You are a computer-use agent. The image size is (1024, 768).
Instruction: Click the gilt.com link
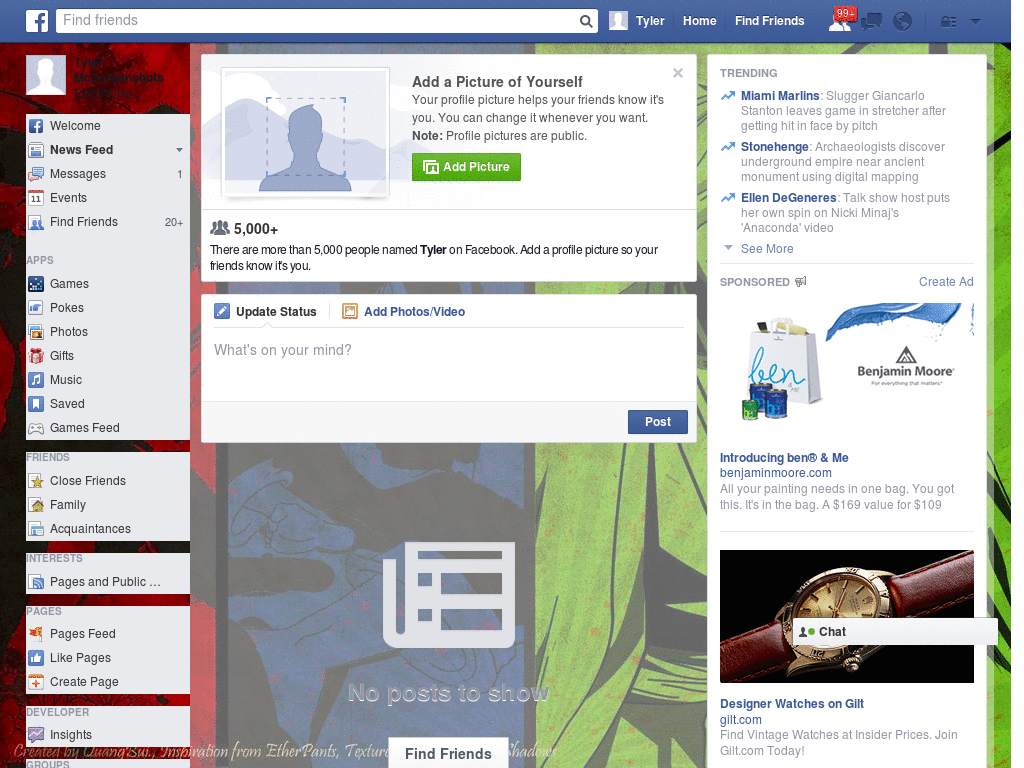click(741, 720)
